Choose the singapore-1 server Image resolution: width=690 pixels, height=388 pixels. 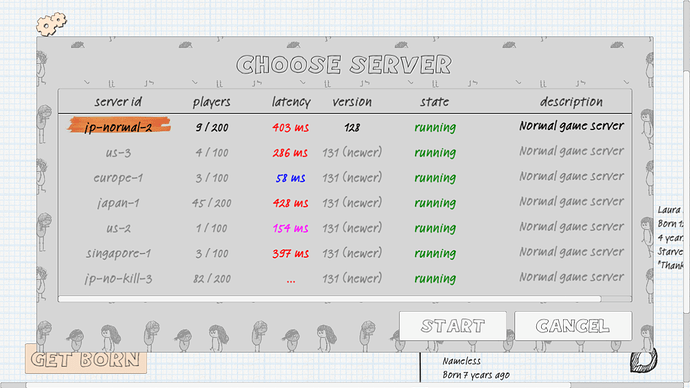[345, 253]
